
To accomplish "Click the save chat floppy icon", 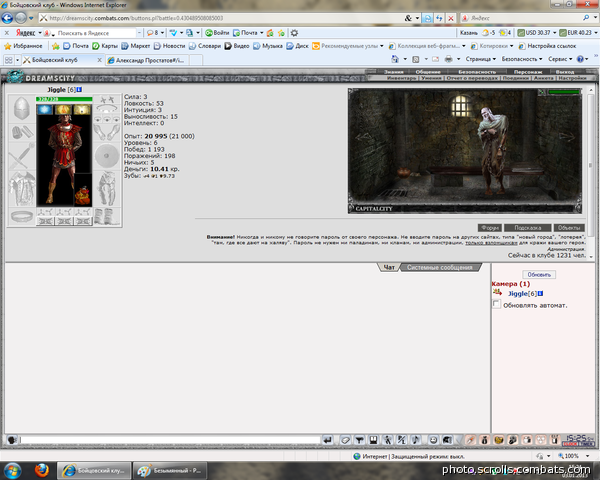I will (x=373, y=440).
